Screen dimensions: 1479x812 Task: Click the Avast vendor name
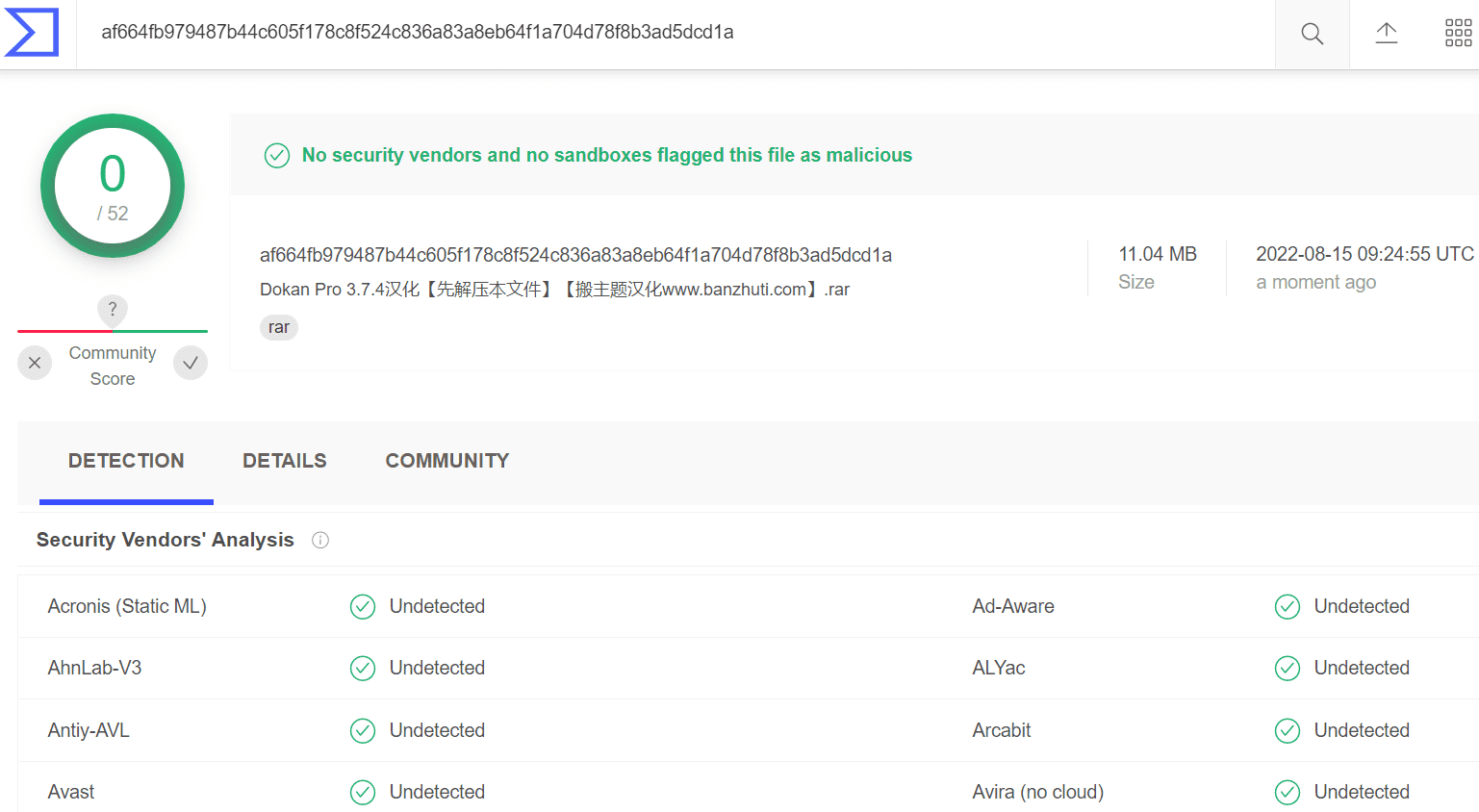(71, 793)
